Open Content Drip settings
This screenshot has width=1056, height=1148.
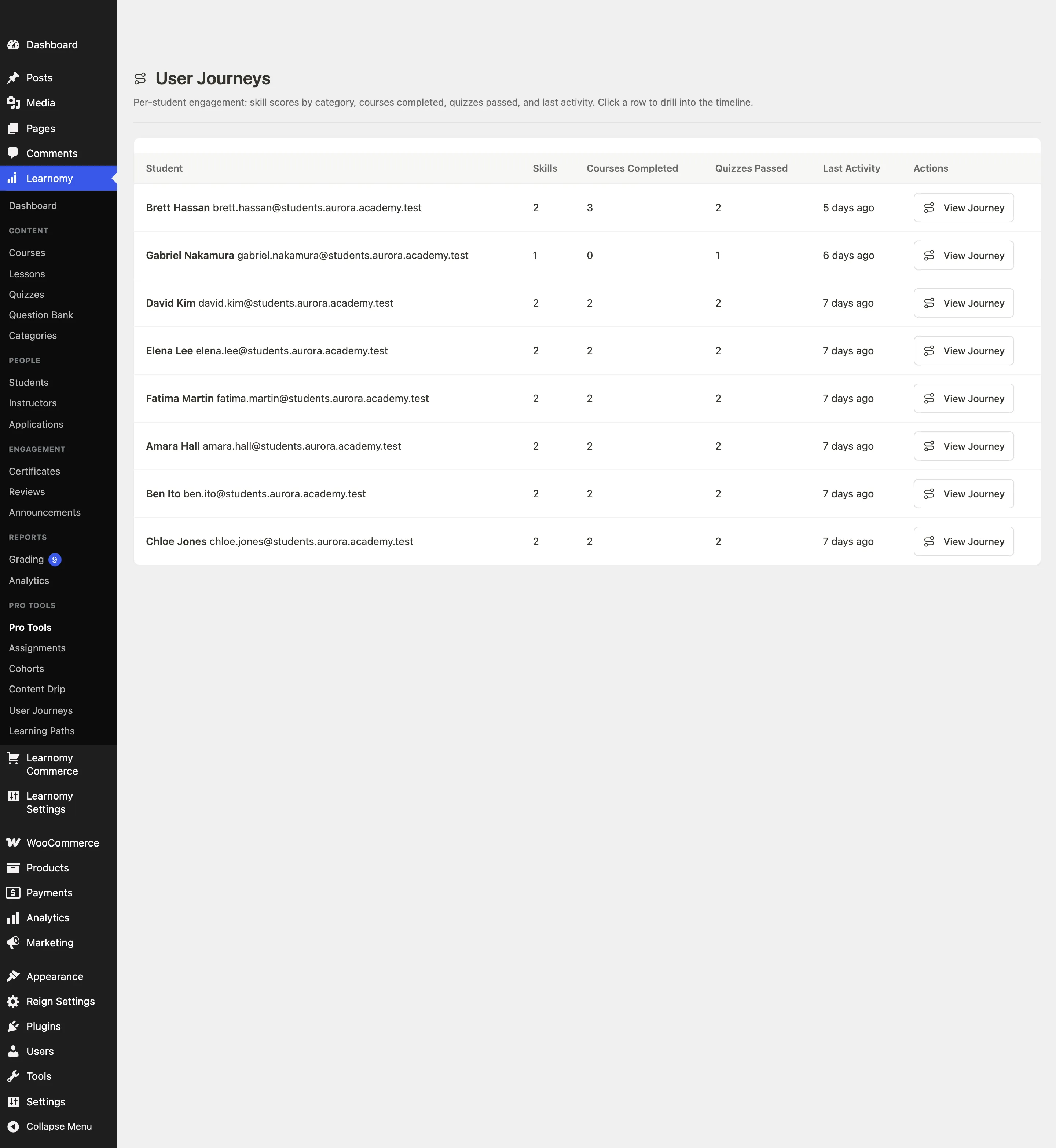pyautogui.click(x=37, y=689)
